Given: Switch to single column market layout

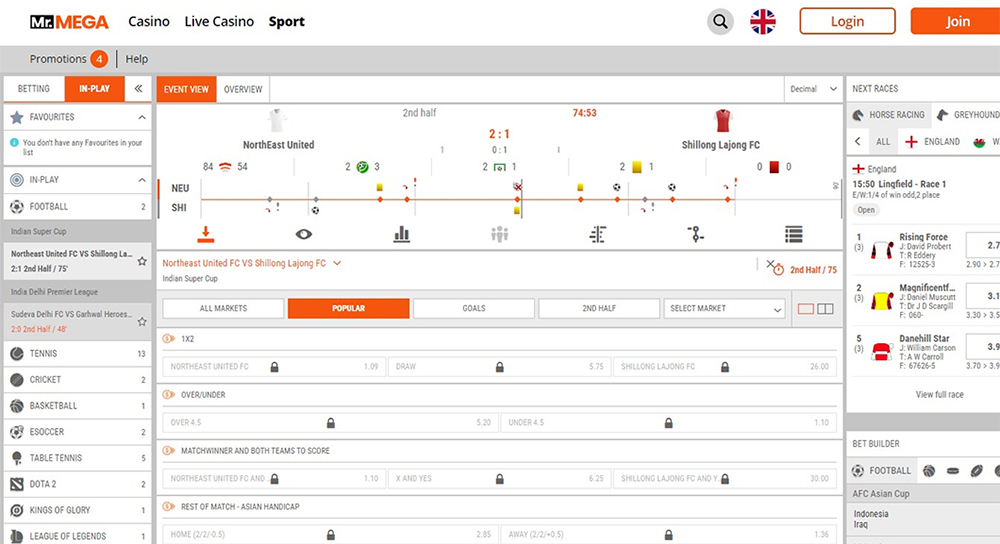Looking at the screenshot, I should click(x=805, y=309).
